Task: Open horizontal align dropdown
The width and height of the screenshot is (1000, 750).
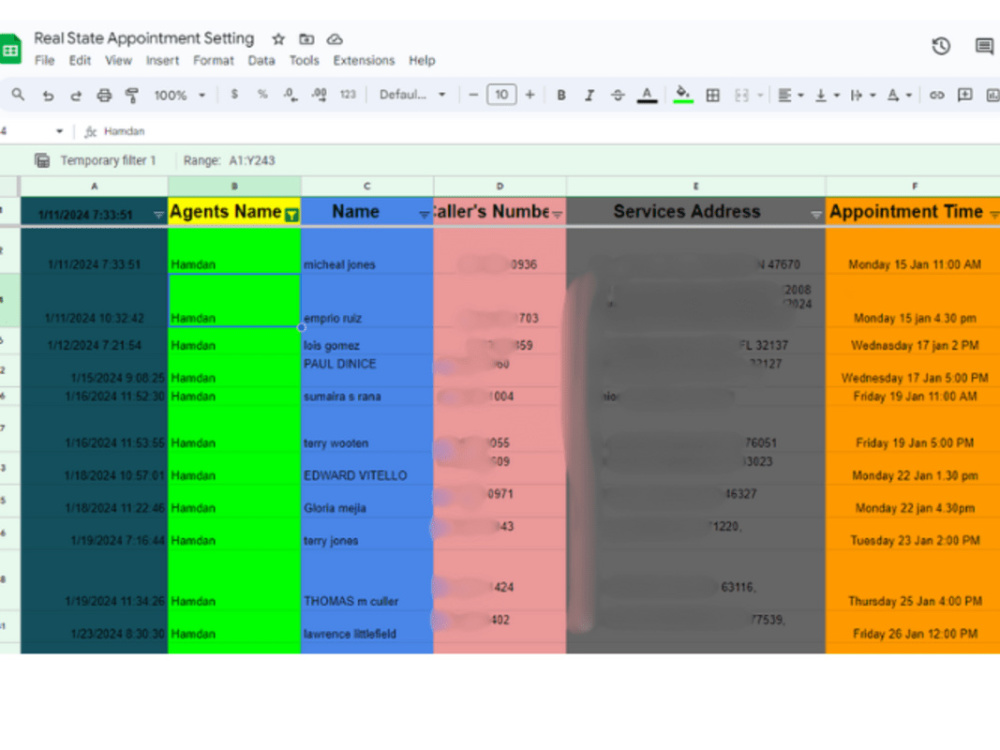Action: point(790,95)
